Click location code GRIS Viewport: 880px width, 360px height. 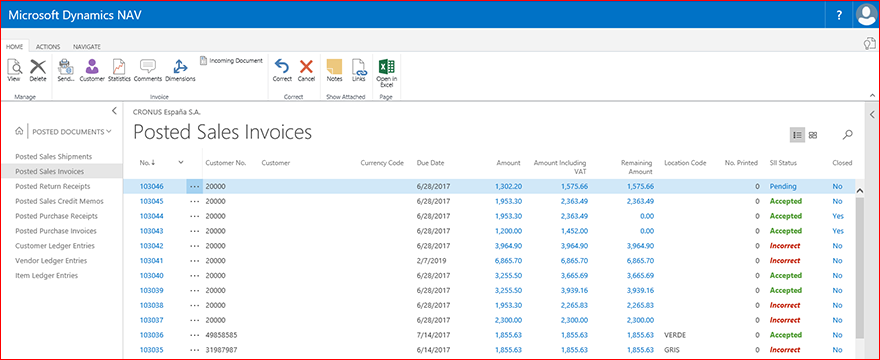(672, 350)
